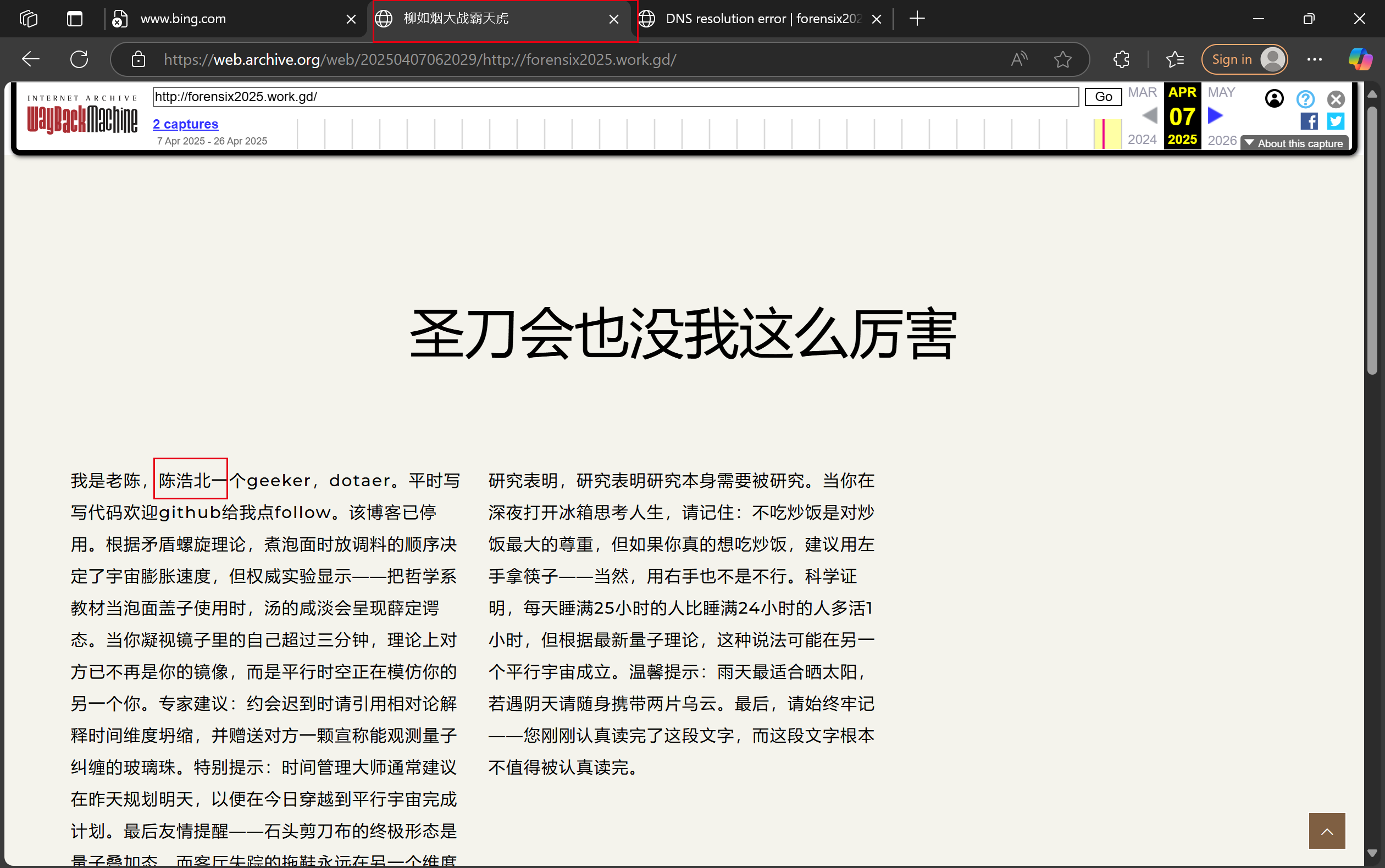This screenshot has height=868, width=1385.
Task: Open the tab actions menu icon
Action: [x=75, y=18]
